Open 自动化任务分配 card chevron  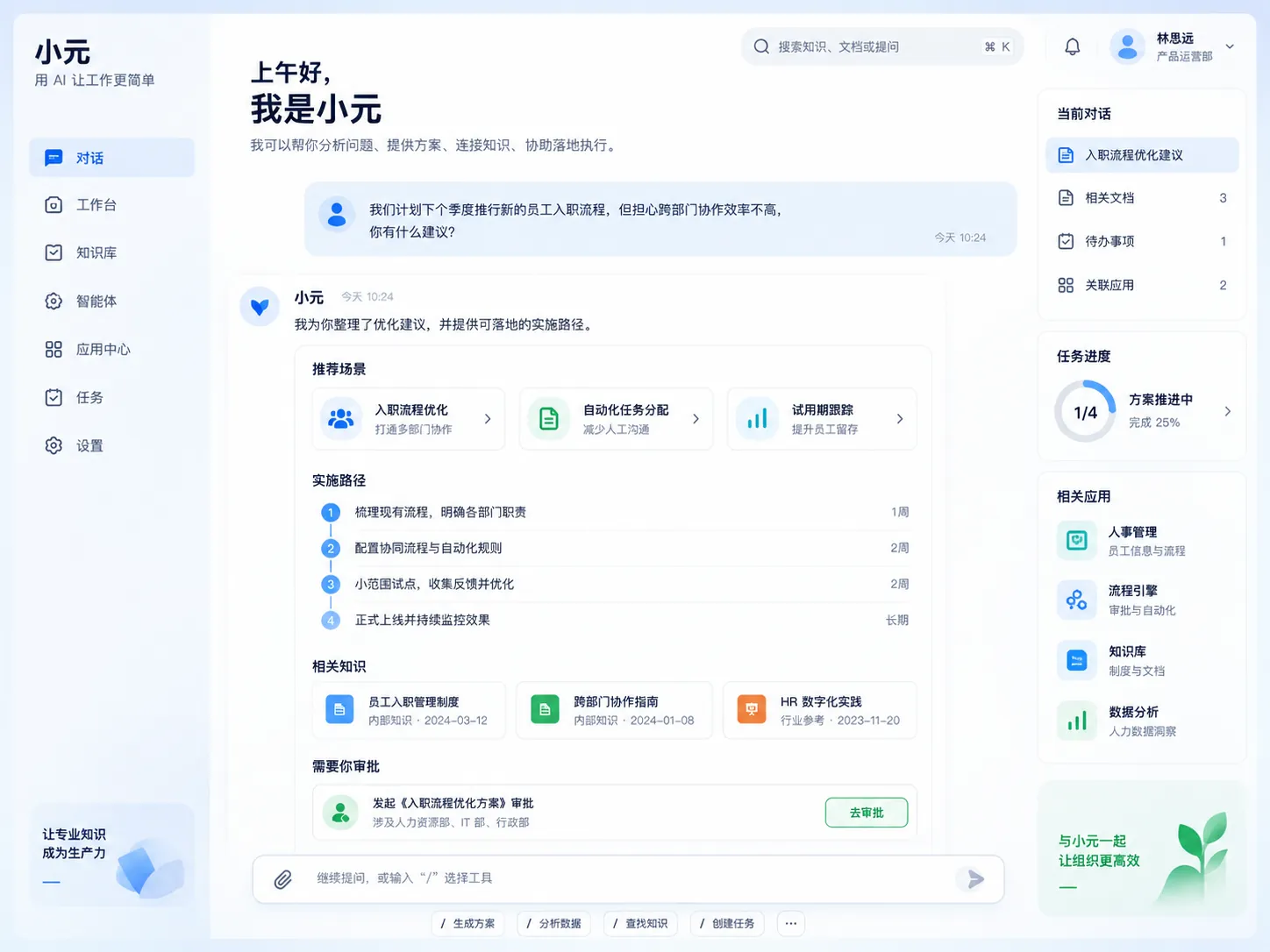tap(696, 419)
